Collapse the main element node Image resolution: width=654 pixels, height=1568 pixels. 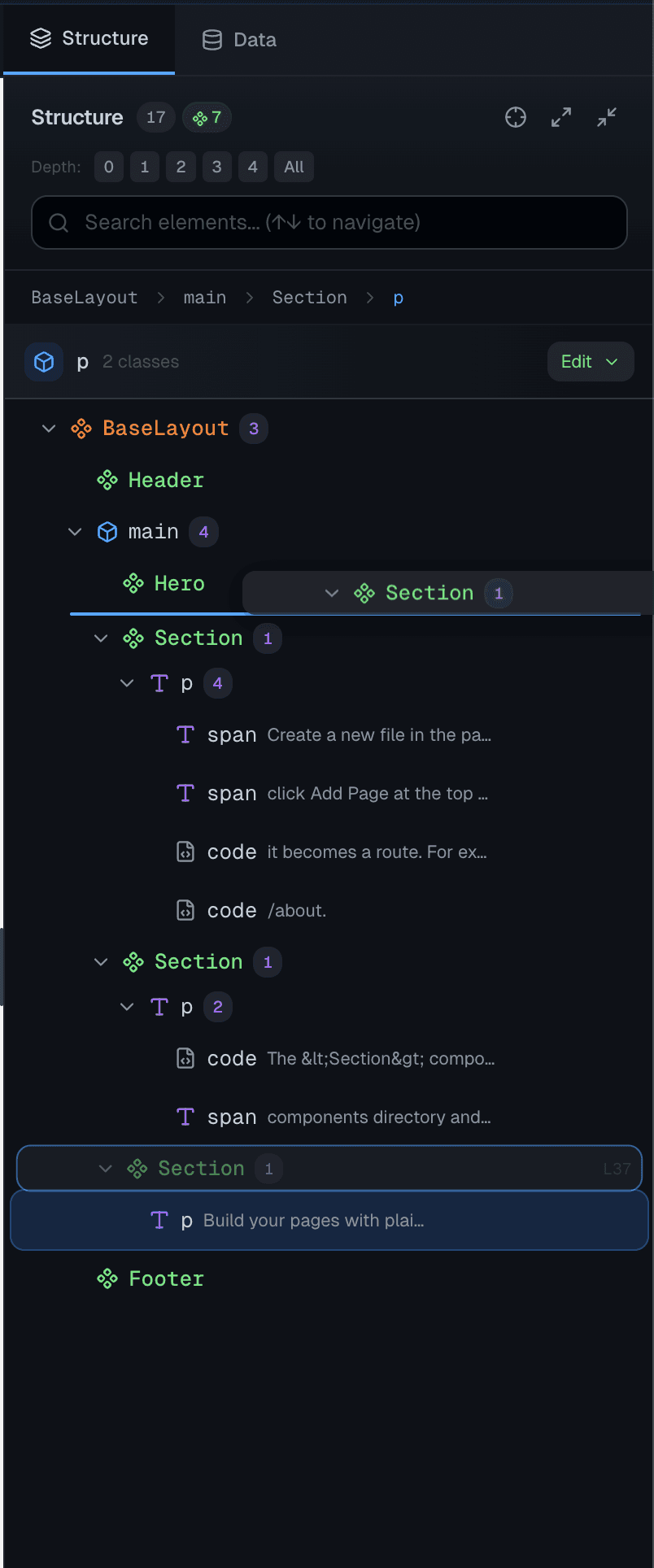point(75,531)
